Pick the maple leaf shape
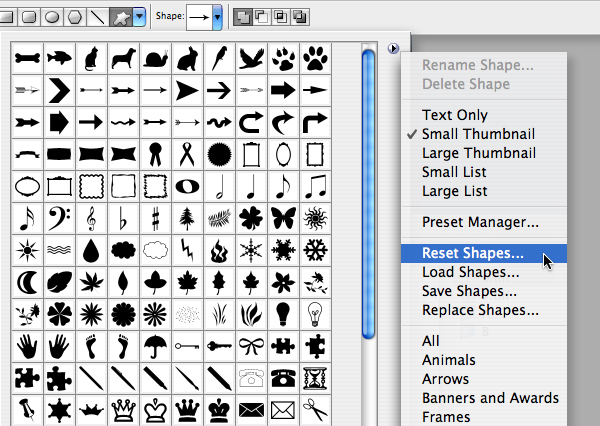600x426 pixels. point(187,283)
